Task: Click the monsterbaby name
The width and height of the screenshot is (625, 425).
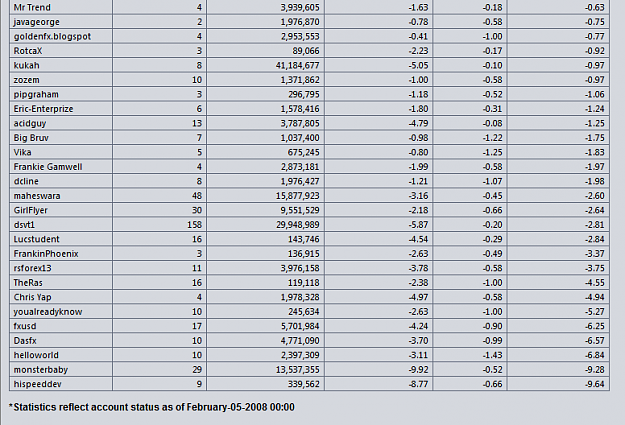Action: coord(41,370)
